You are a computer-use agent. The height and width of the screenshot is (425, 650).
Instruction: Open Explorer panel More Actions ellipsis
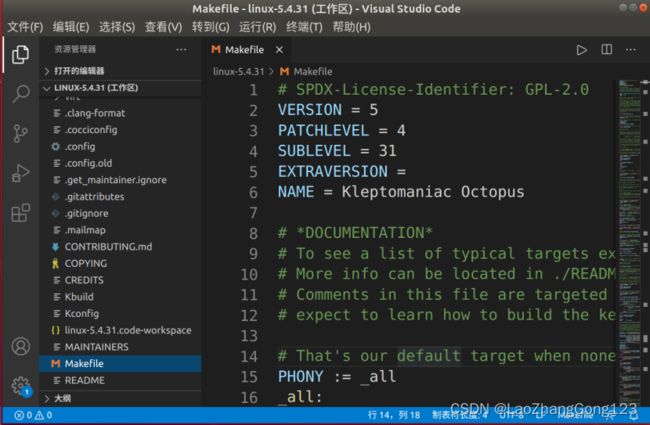[x=181, y=50]
